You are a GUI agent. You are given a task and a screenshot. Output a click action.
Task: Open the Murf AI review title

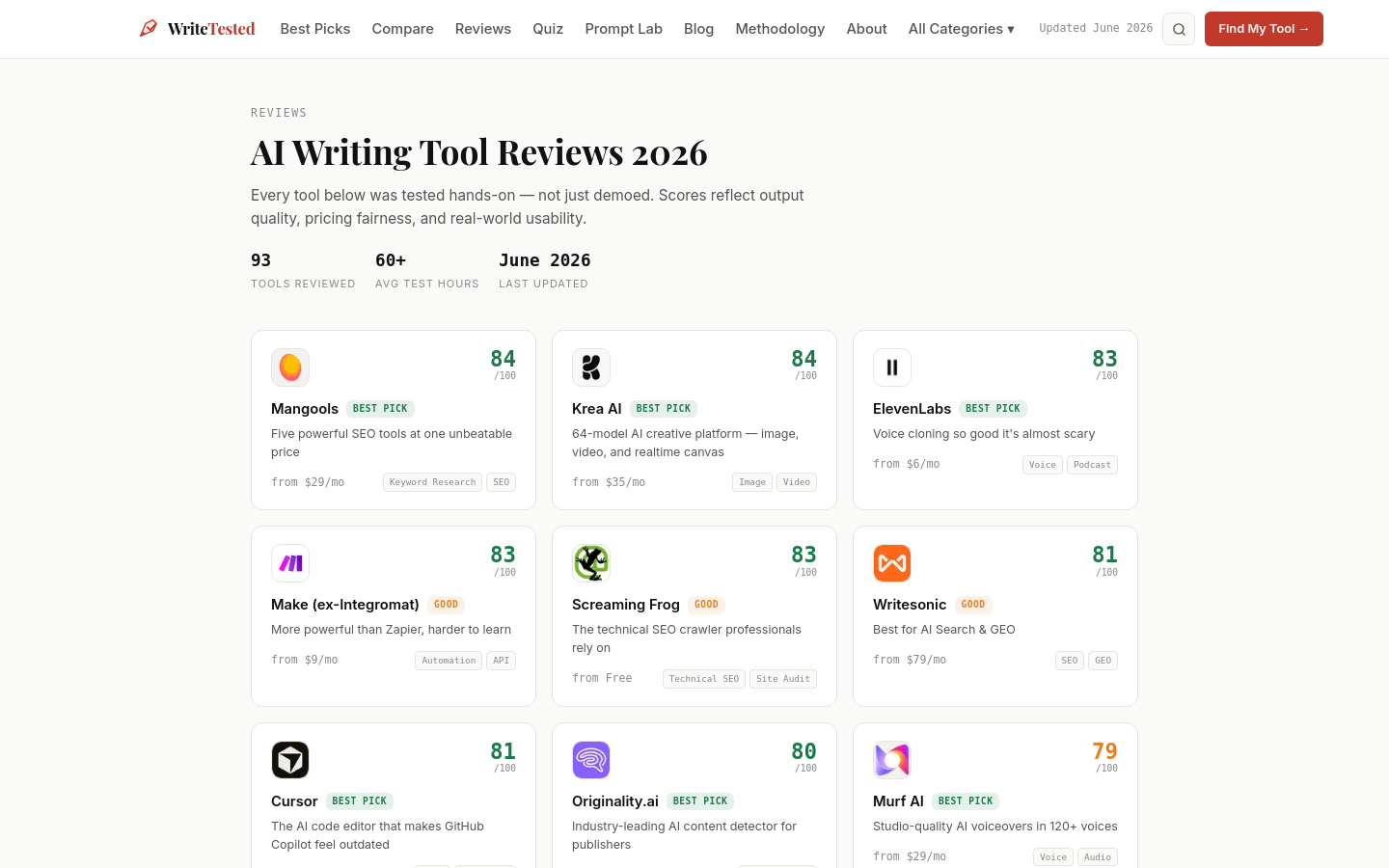click(x=898, y=801)
